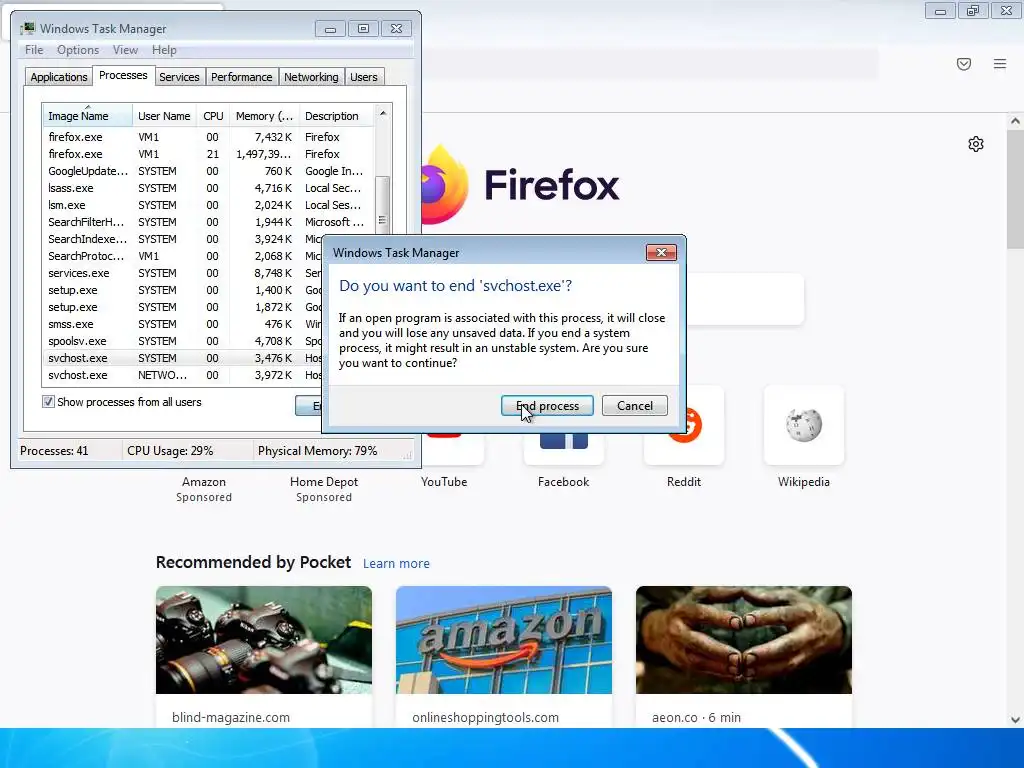Switch to the Applications tab

pos(59,77)
